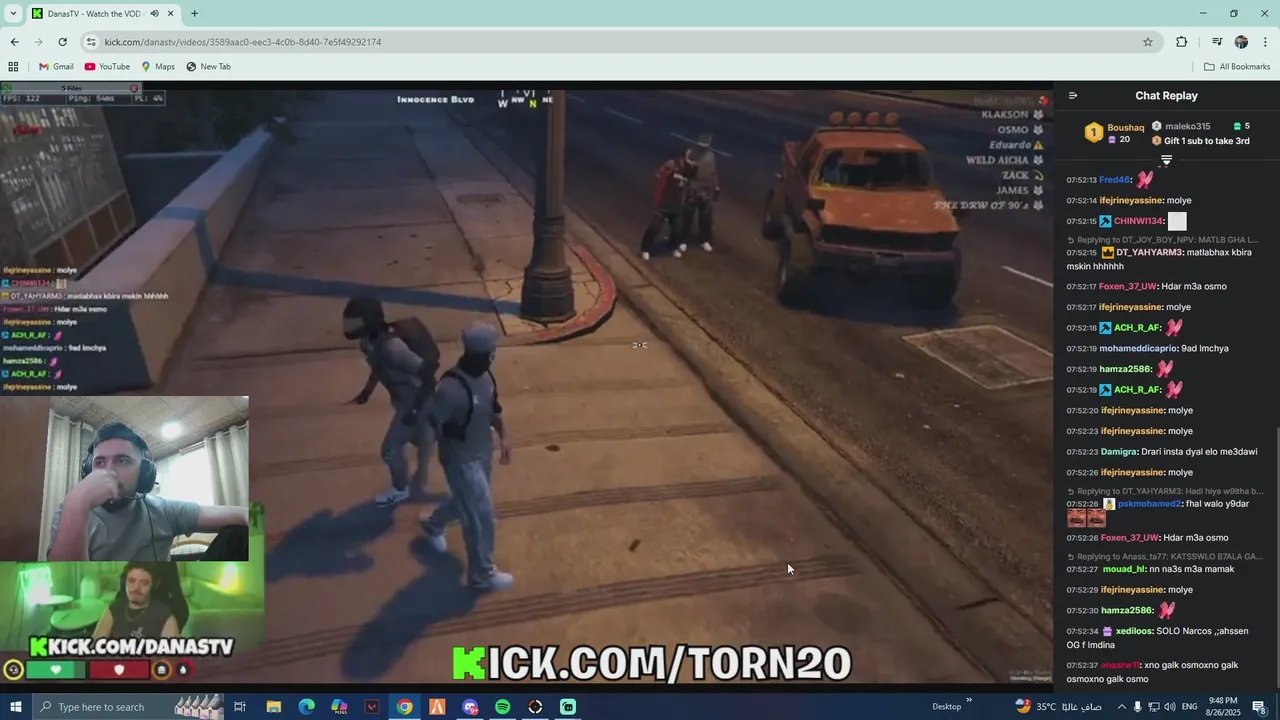Collapse chat using the arrow icon beside Chat Replay
This screenshot has width=1280, height=720.
click(1073, 96)
